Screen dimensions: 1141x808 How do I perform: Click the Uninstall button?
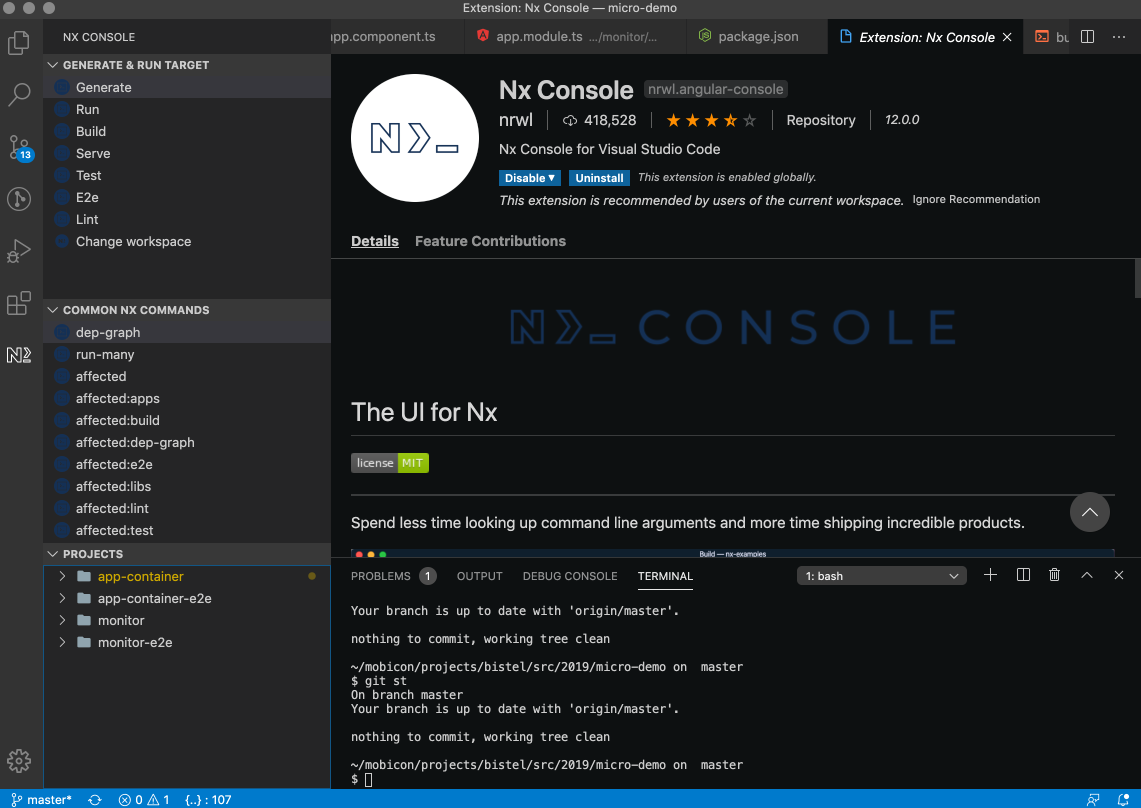(x=599, y=178)
